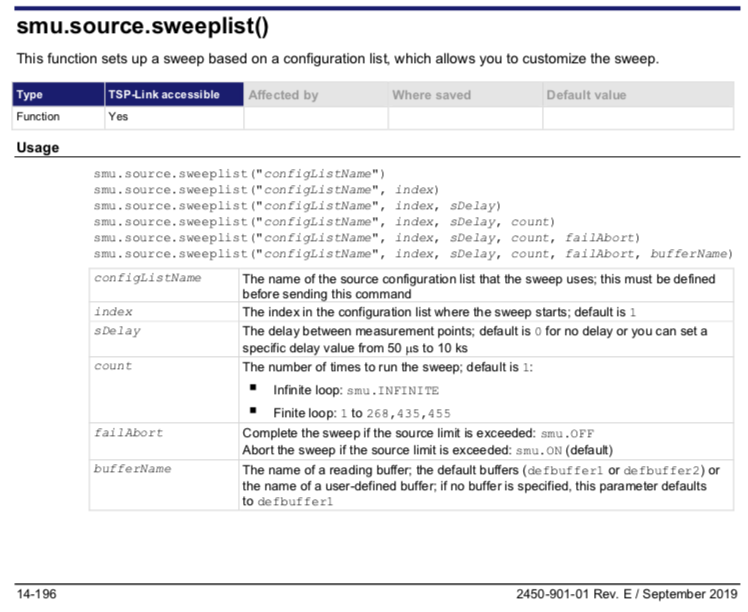Click the page number 14-196
Screen dimensions: 748x612
click(x=36, y=594)
